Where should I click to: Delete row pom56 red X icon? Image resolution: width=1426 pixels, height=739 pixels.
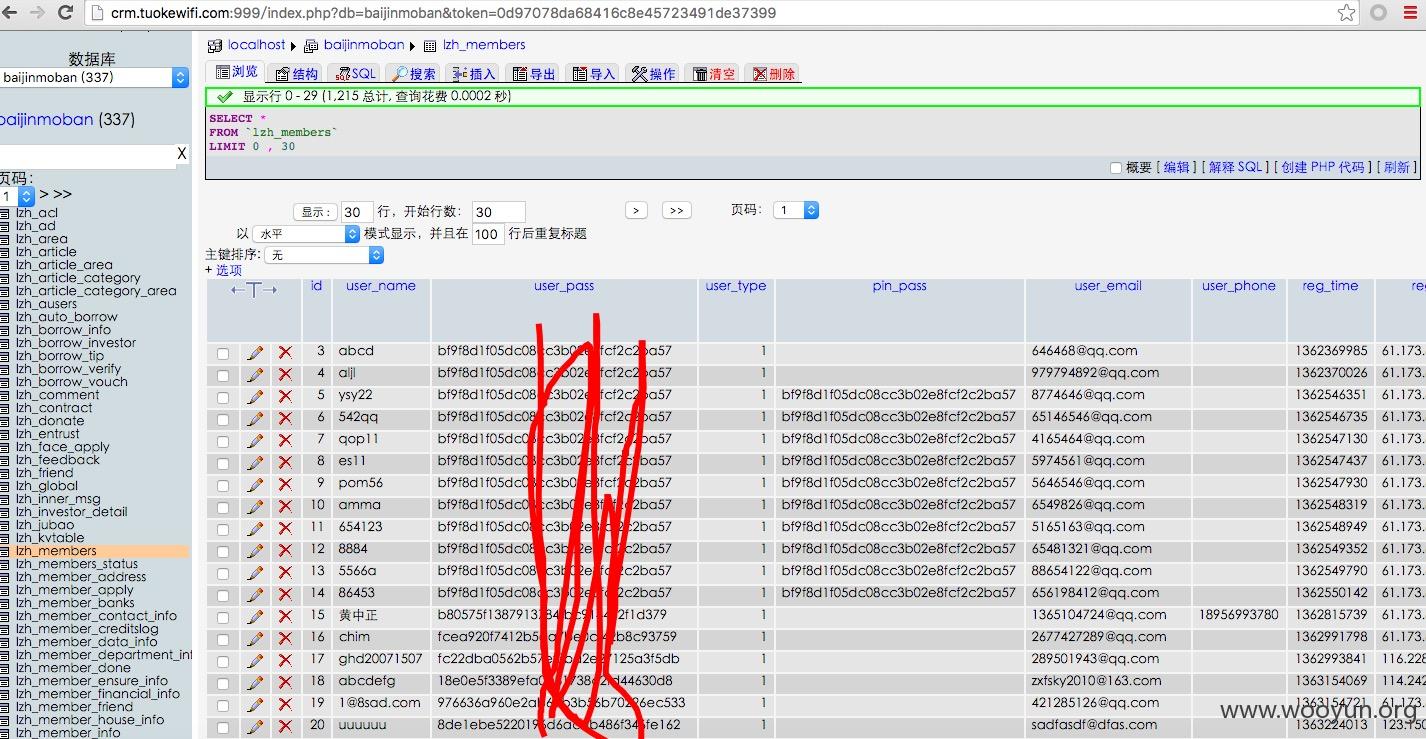pos(285,484)
